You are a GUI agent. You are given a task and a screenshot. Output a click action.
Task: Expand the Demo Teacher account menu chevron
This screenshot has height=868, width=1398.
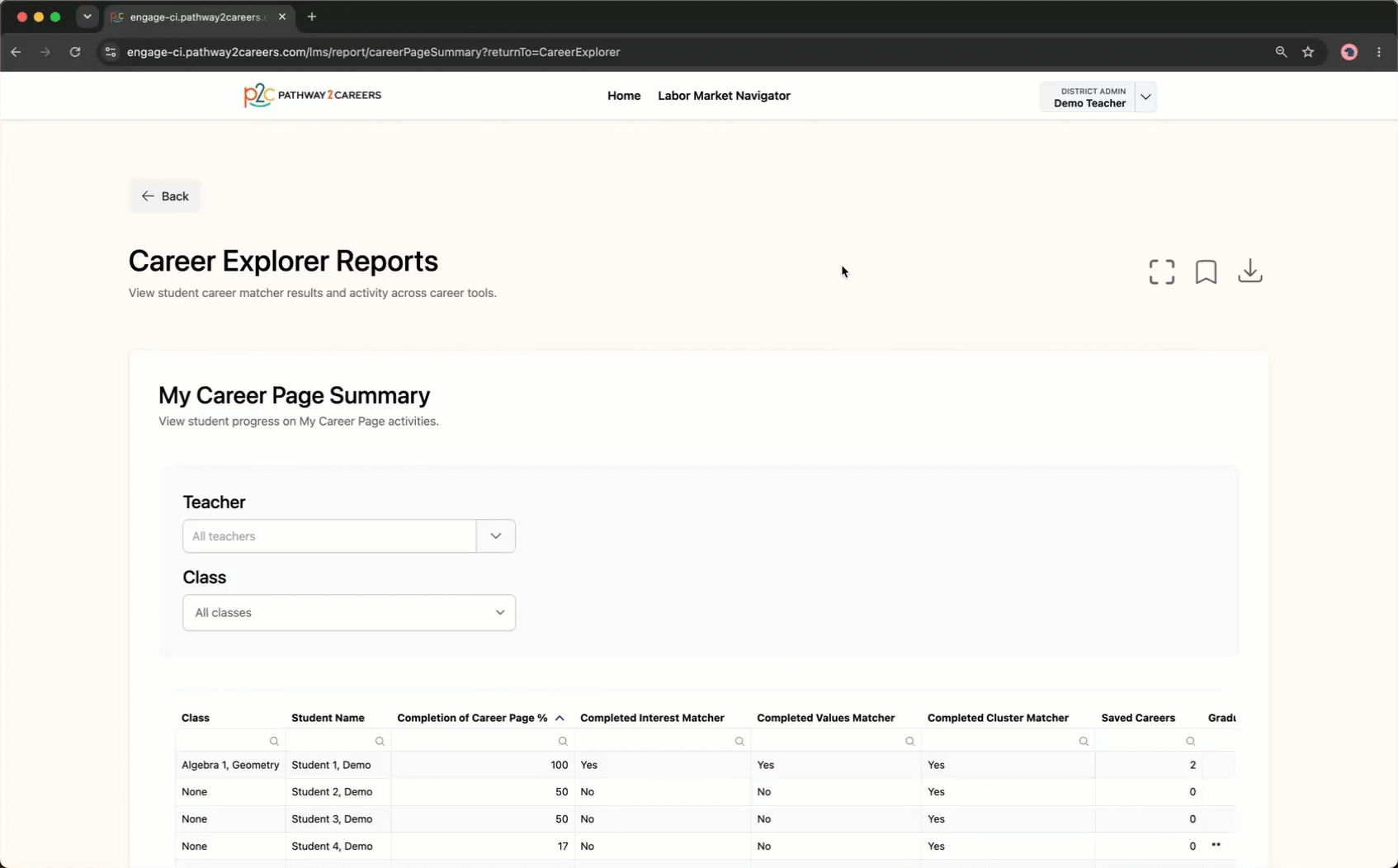(x=1145, y=97)
